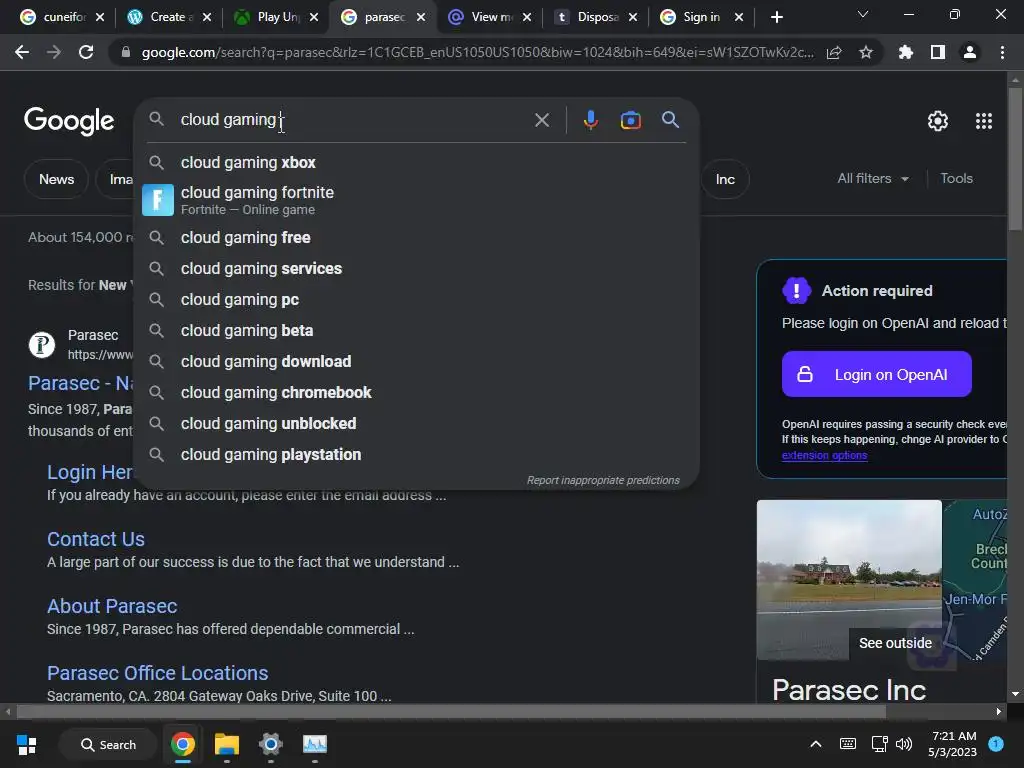
Task: Click Report inappropriate predictions link
Action: point(603,480)
